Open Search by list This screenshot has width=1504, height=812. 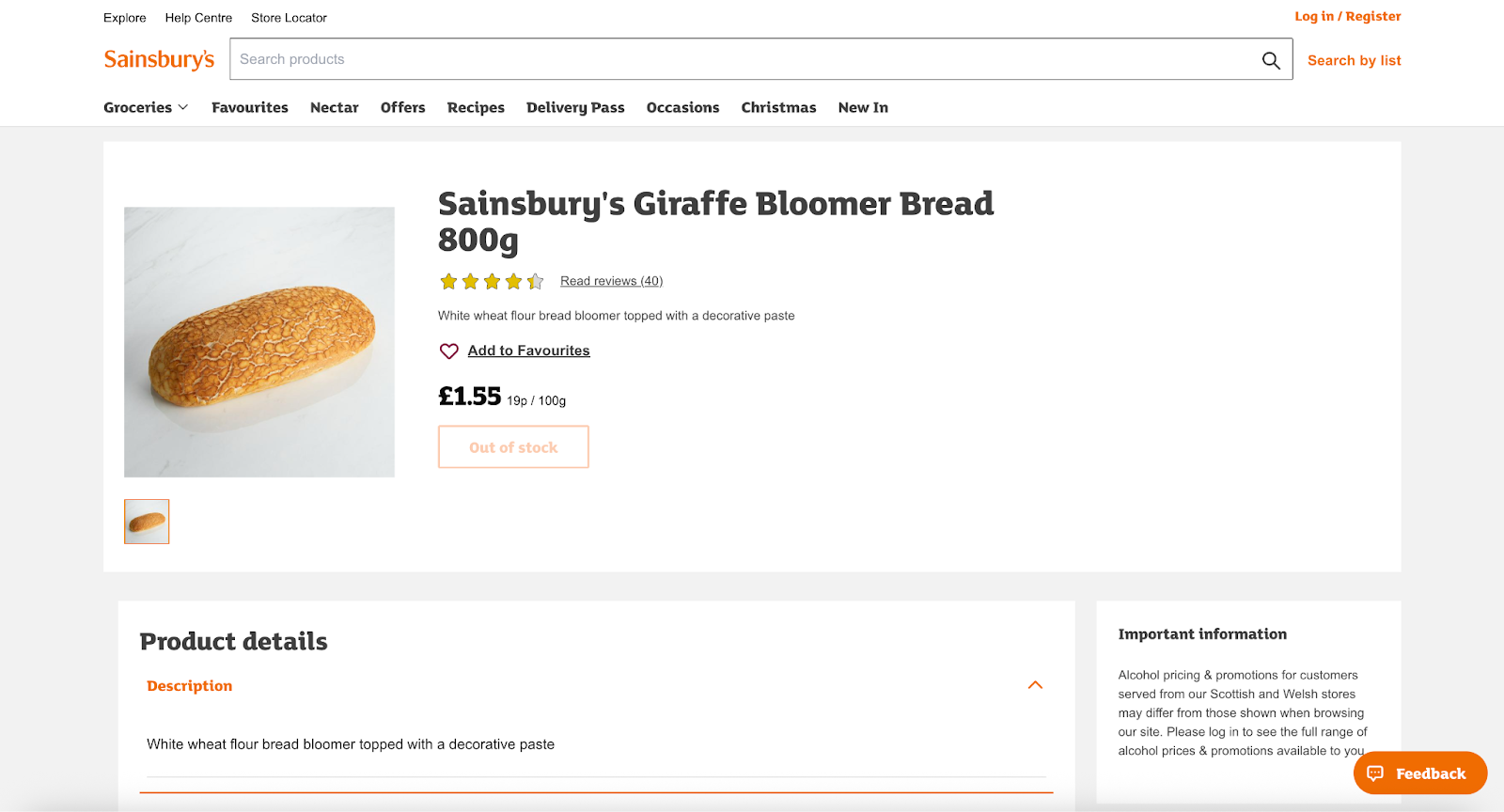point(1354,59)
